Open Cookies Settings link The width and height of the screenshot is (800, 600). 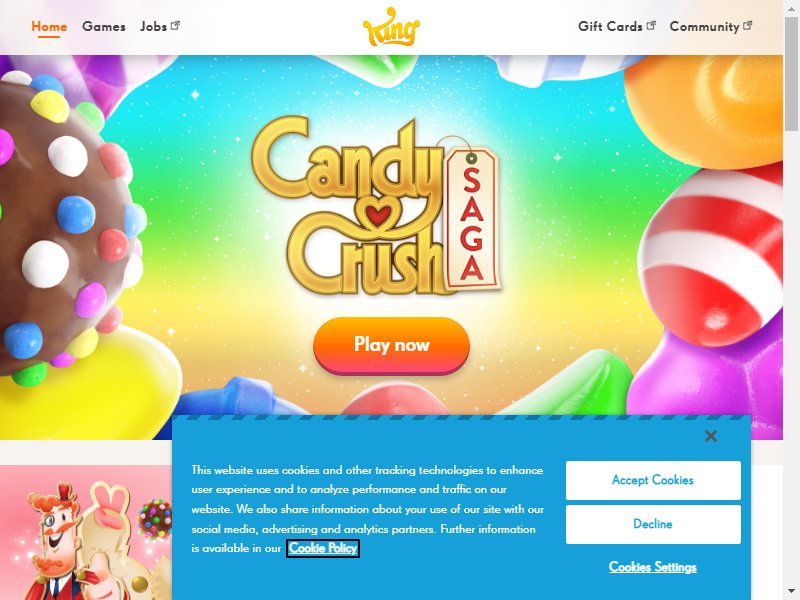pyautogui.click(x=653, y=567)
